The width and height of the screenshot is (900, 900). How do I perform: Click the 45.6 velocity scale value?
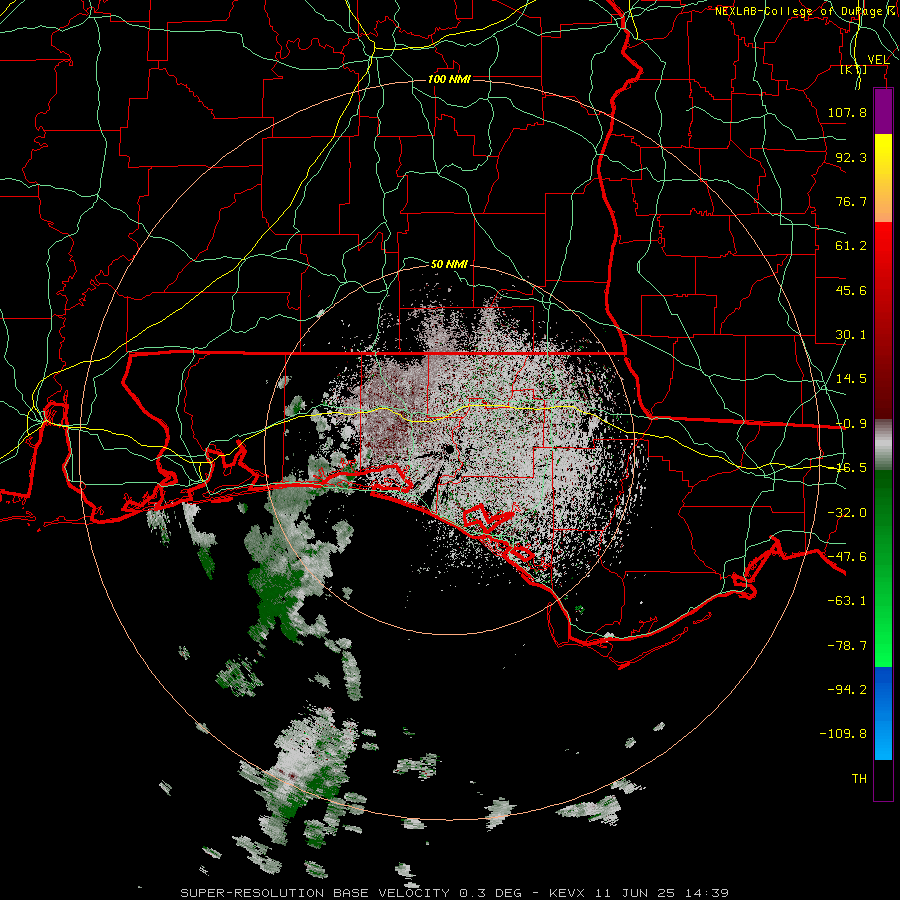(x=851, y=290)
